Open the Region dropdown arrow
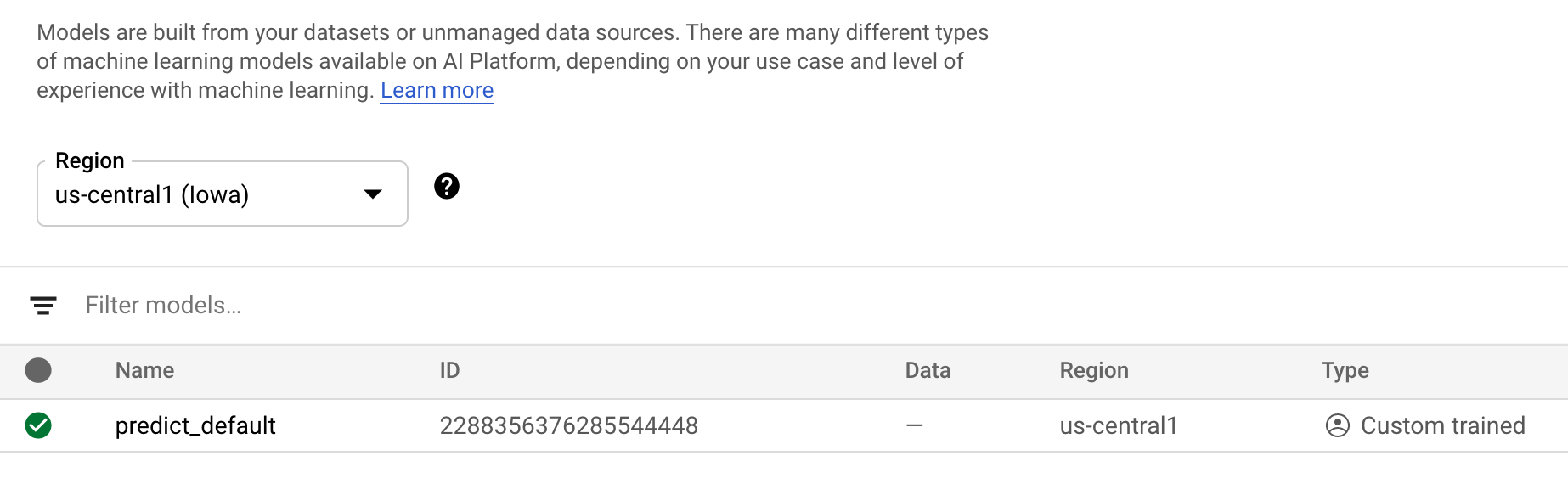The image size is (1568, 478). coord(372,194)
